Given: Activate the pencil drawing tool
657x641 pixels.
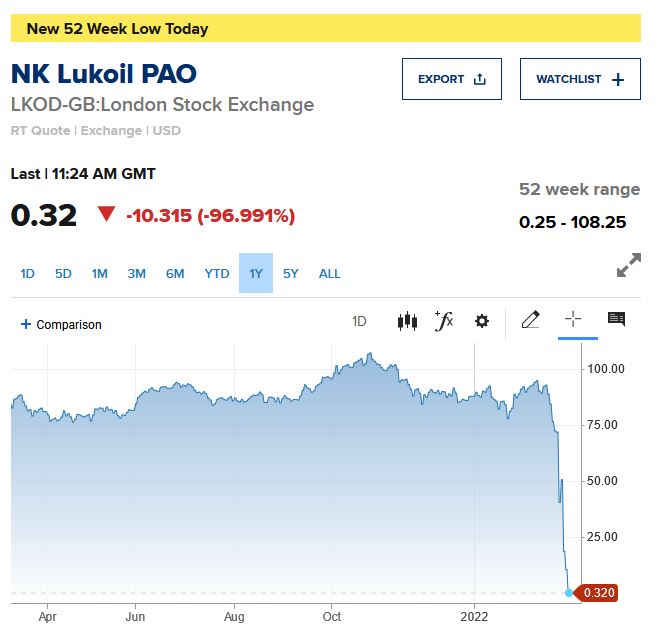Looking at the screenshot, I should [x=531, y=320].
